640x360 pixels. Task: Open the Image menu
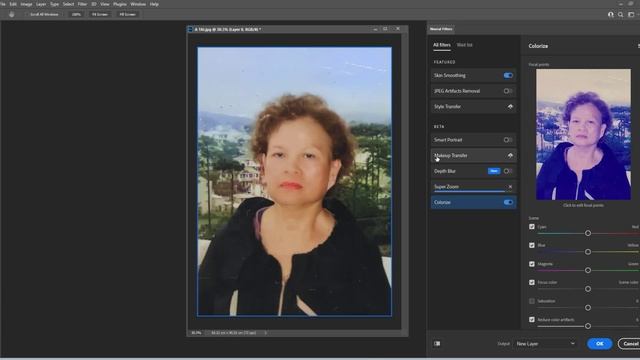coord(26,4)
